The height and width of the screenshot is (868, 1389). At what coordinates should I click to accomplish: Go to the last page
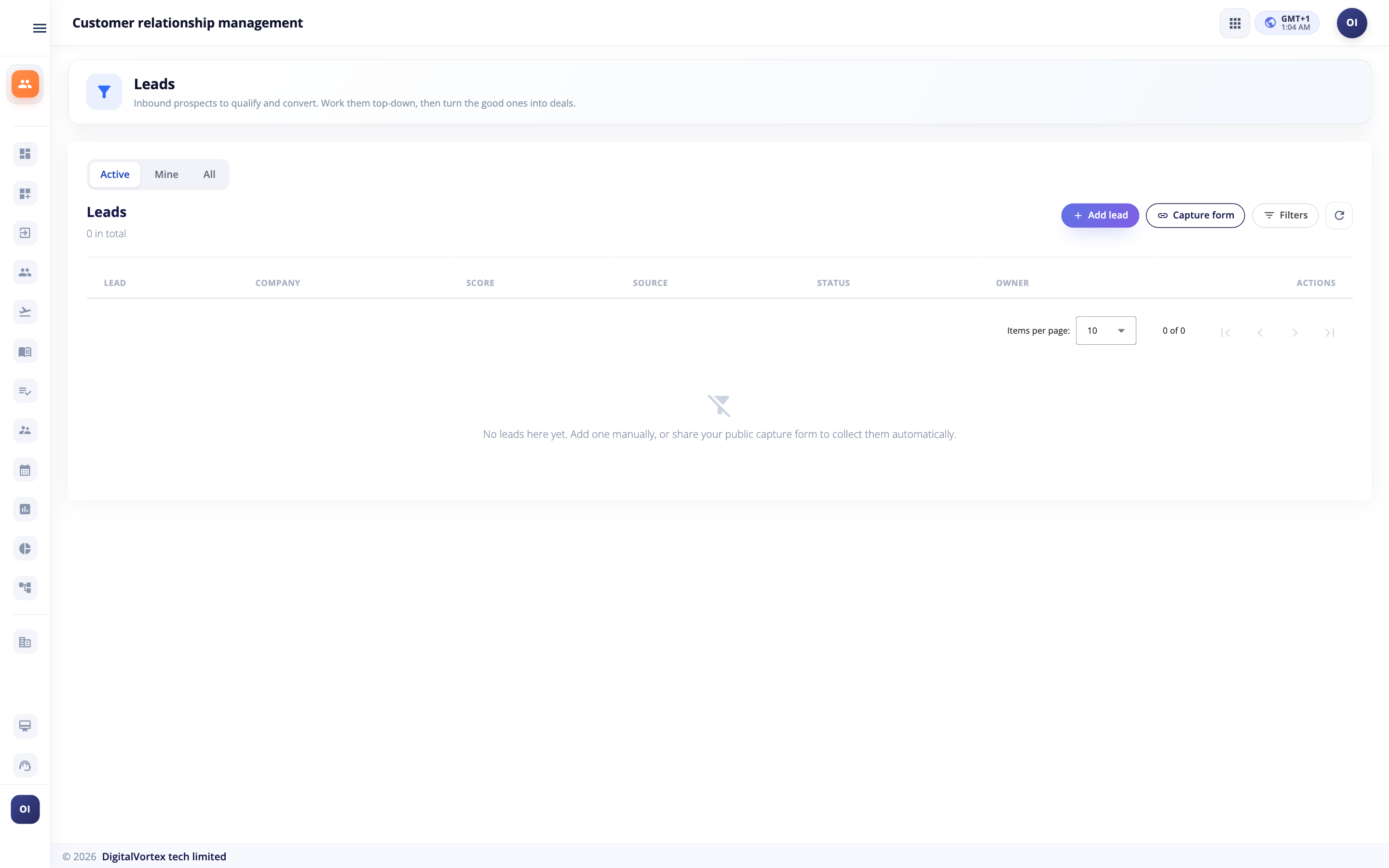click(x=1329, y=332)
